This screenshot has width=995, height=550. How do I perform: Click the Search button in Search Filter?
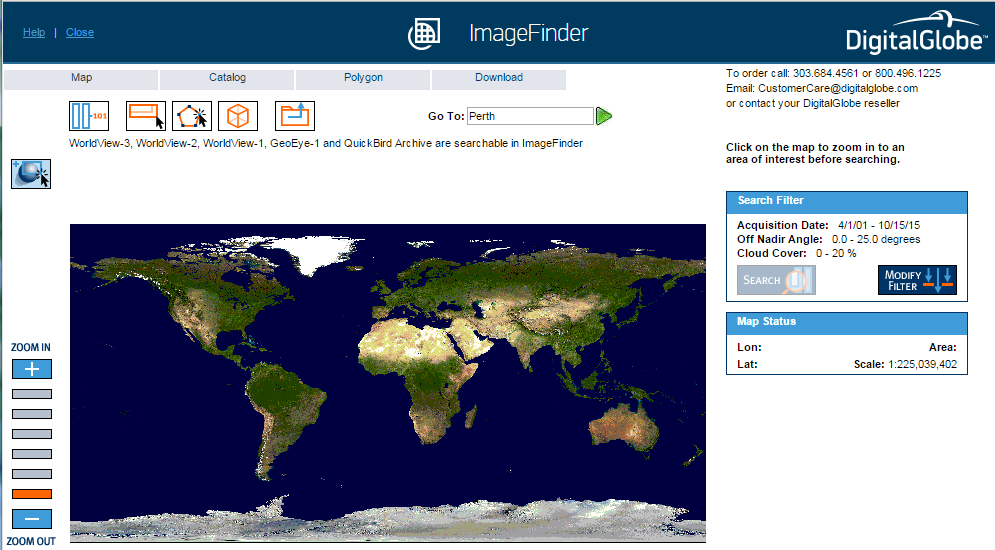776,280
